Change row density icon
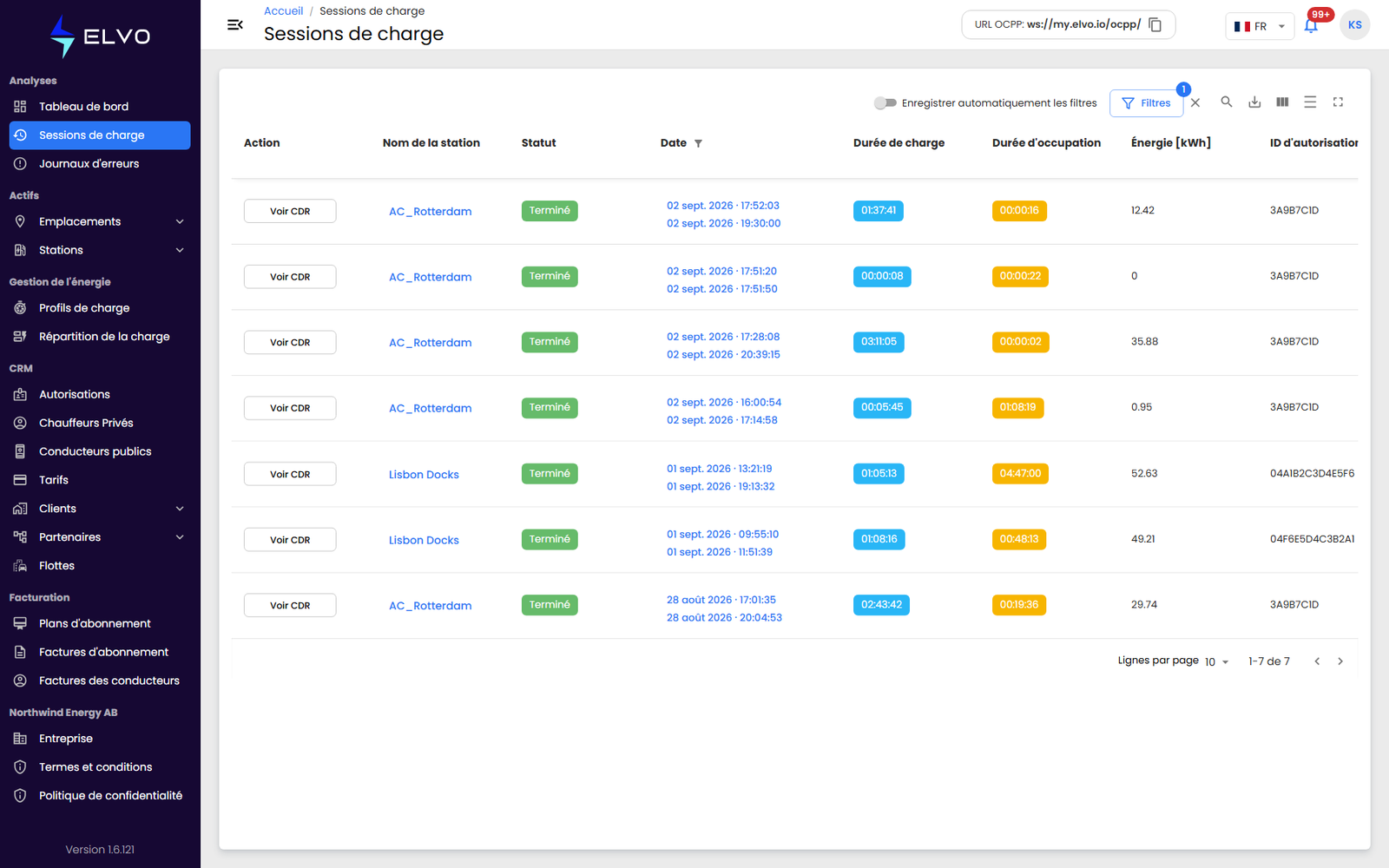This screenshot has width=1389, height=868. (x=1310, y=102)
